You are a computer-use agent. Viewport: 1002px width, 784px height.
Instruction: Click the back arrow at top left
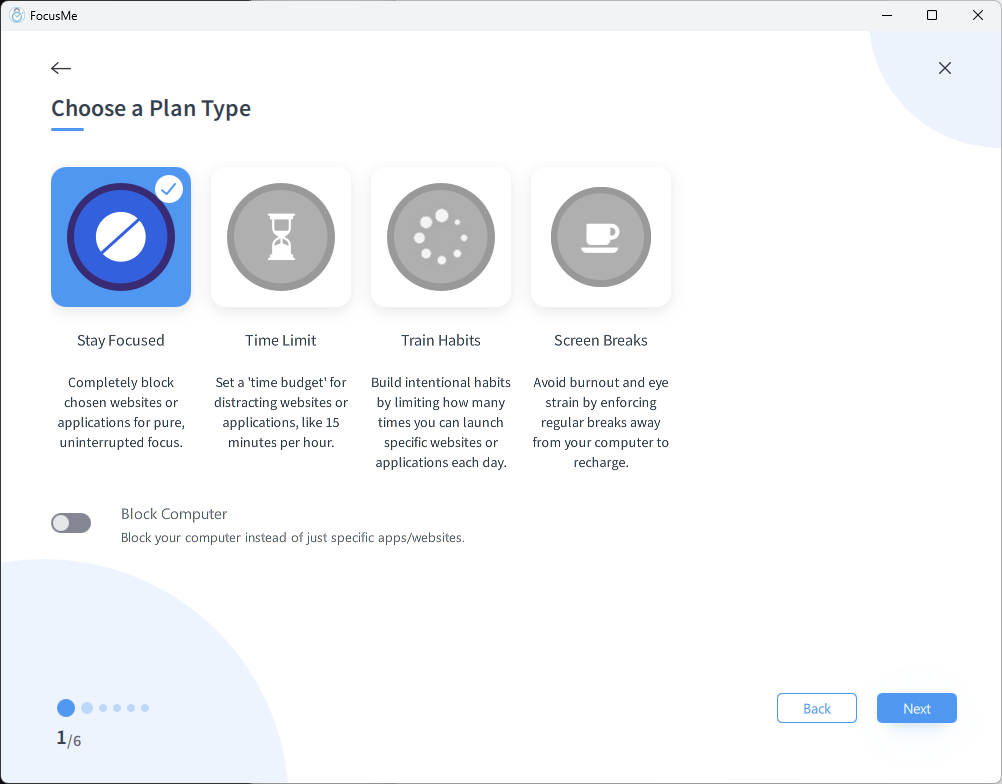click(61, 68)
